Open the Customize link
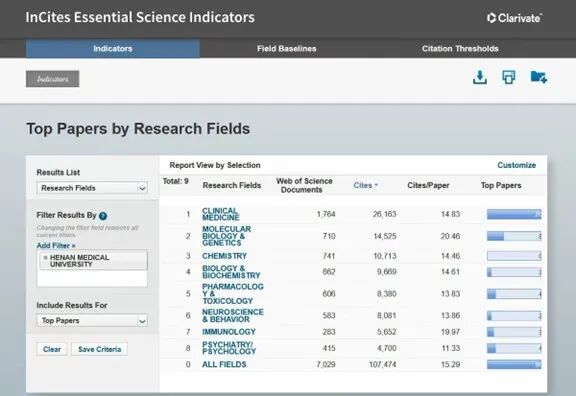Viewport: 576px width, 396px height. tap(516, 165)
